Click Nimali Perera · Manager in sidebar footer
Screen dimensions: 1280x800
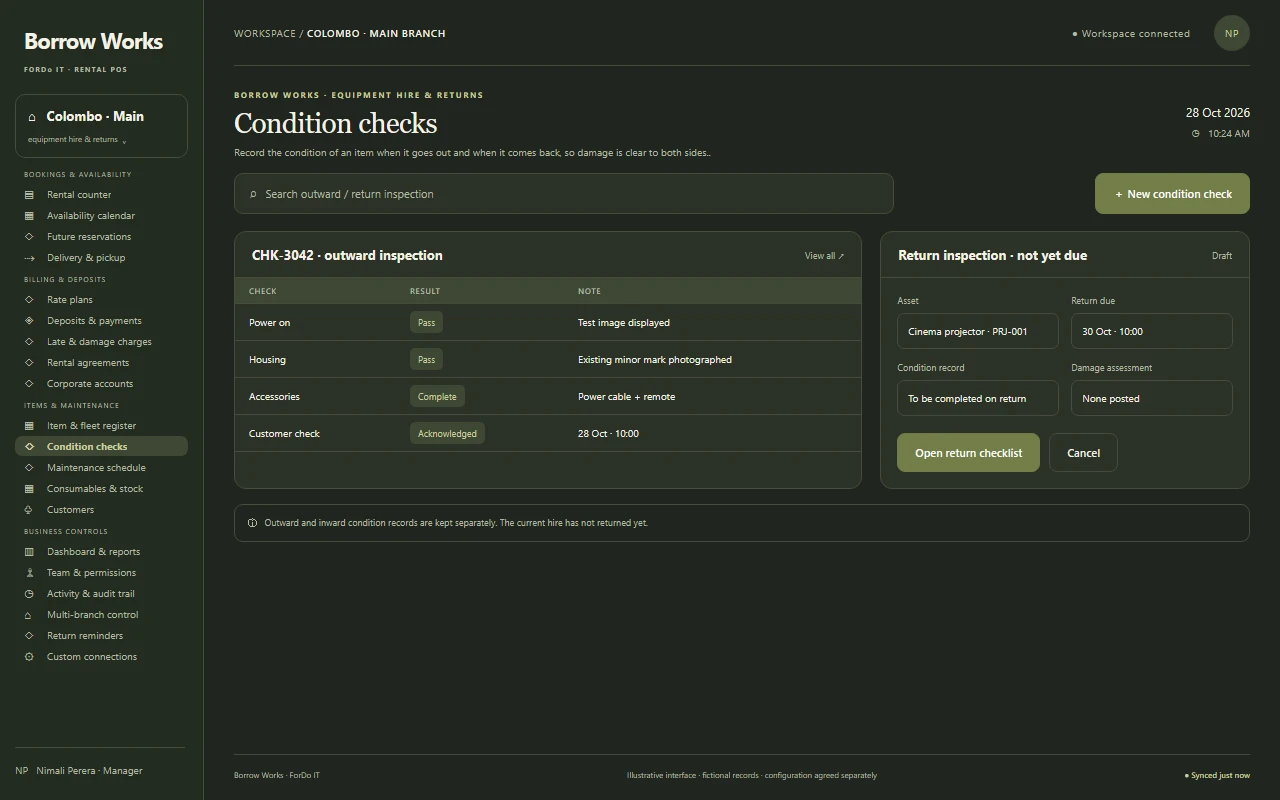79,771
